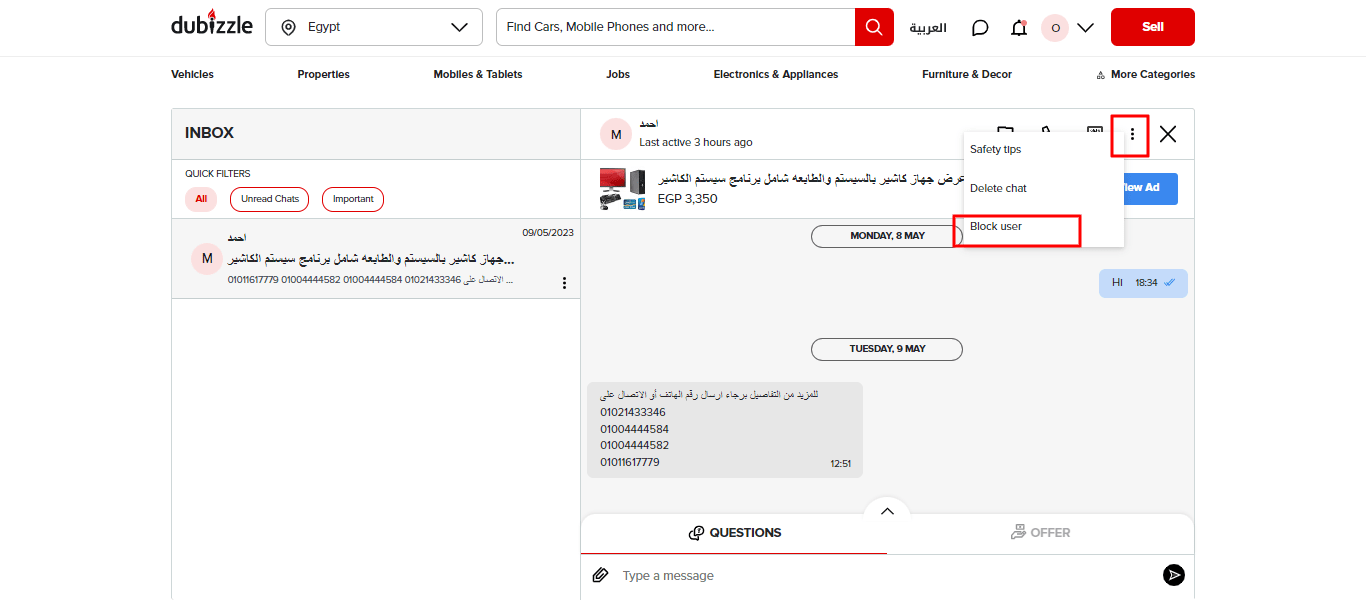Open the Egypt location dropdown
This screenshot has width=1366, height=600.
coord(373,27)
